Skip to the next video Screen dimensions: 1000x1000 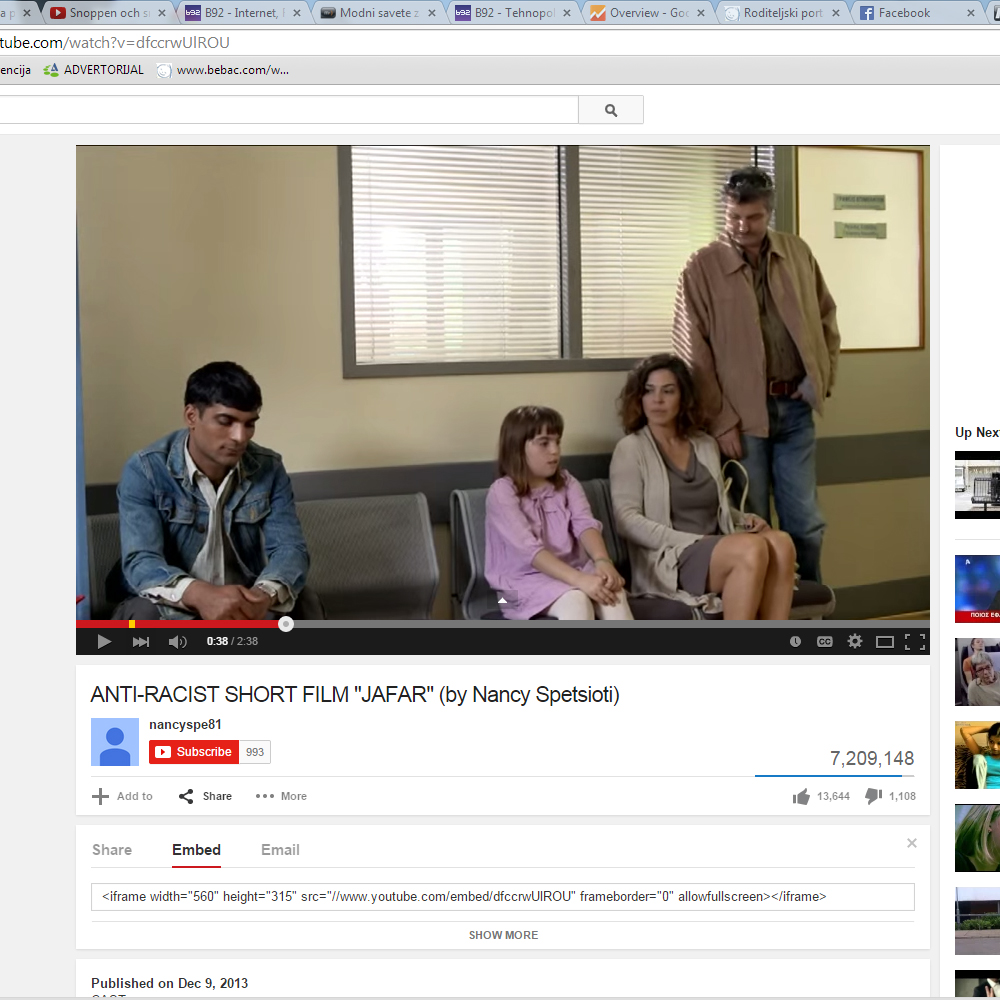point(141,642)
